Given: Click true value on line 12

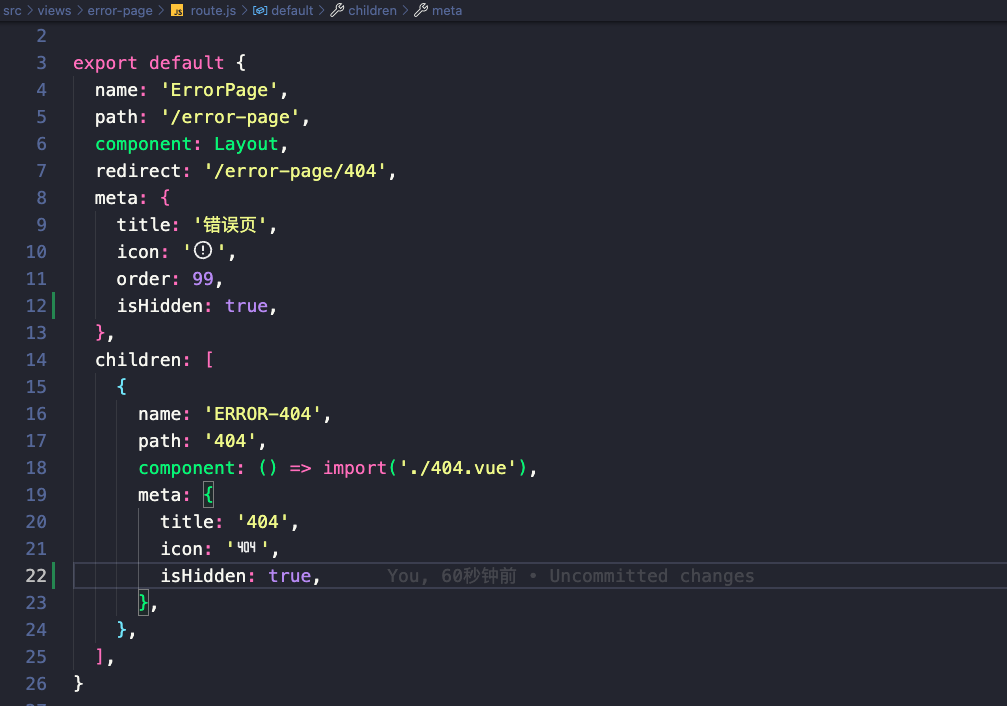Looking at the screenshot, I should point(246,306).
